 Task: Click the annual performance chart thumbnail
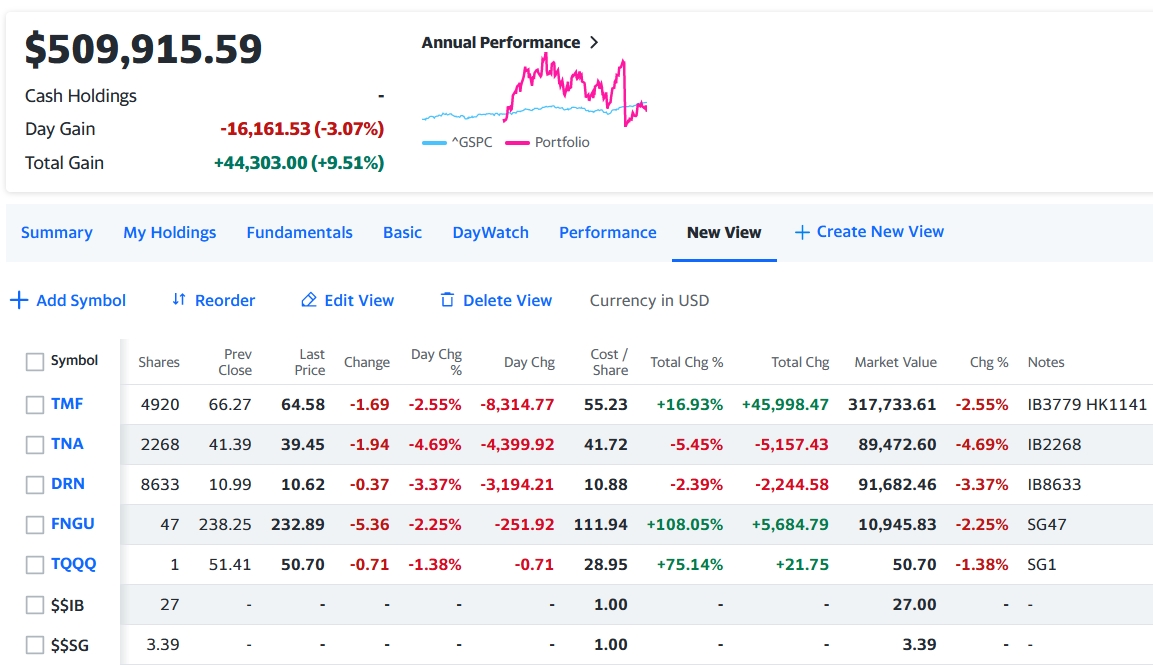pos(534,90)
